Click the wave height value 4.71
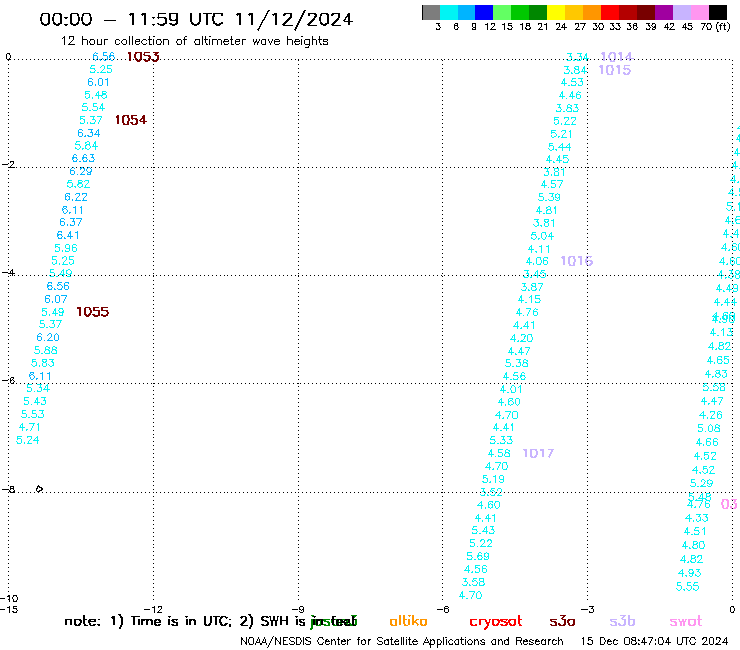 pos(29,427)
